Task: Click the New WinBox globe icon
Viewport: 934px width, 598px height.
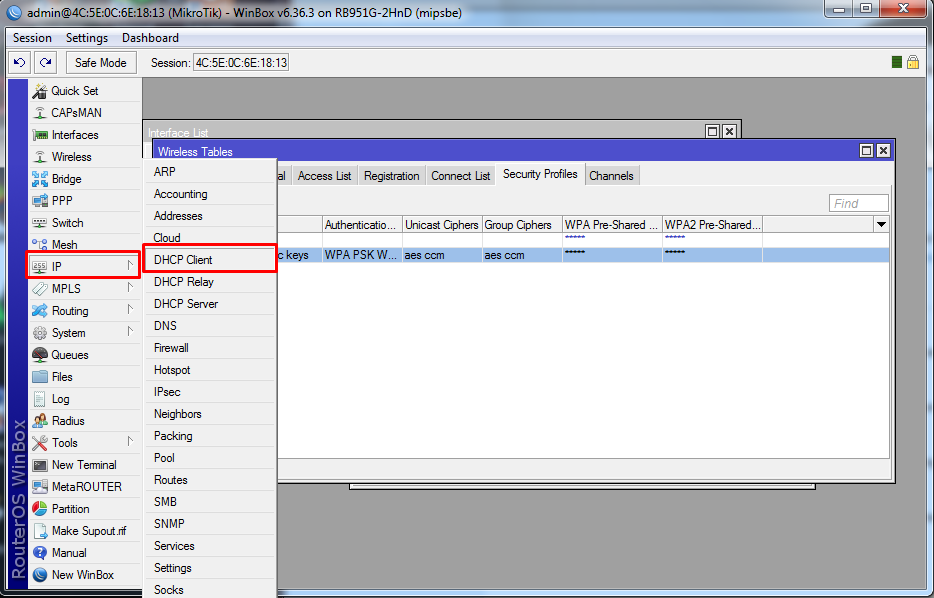Action: pos(40,575)
